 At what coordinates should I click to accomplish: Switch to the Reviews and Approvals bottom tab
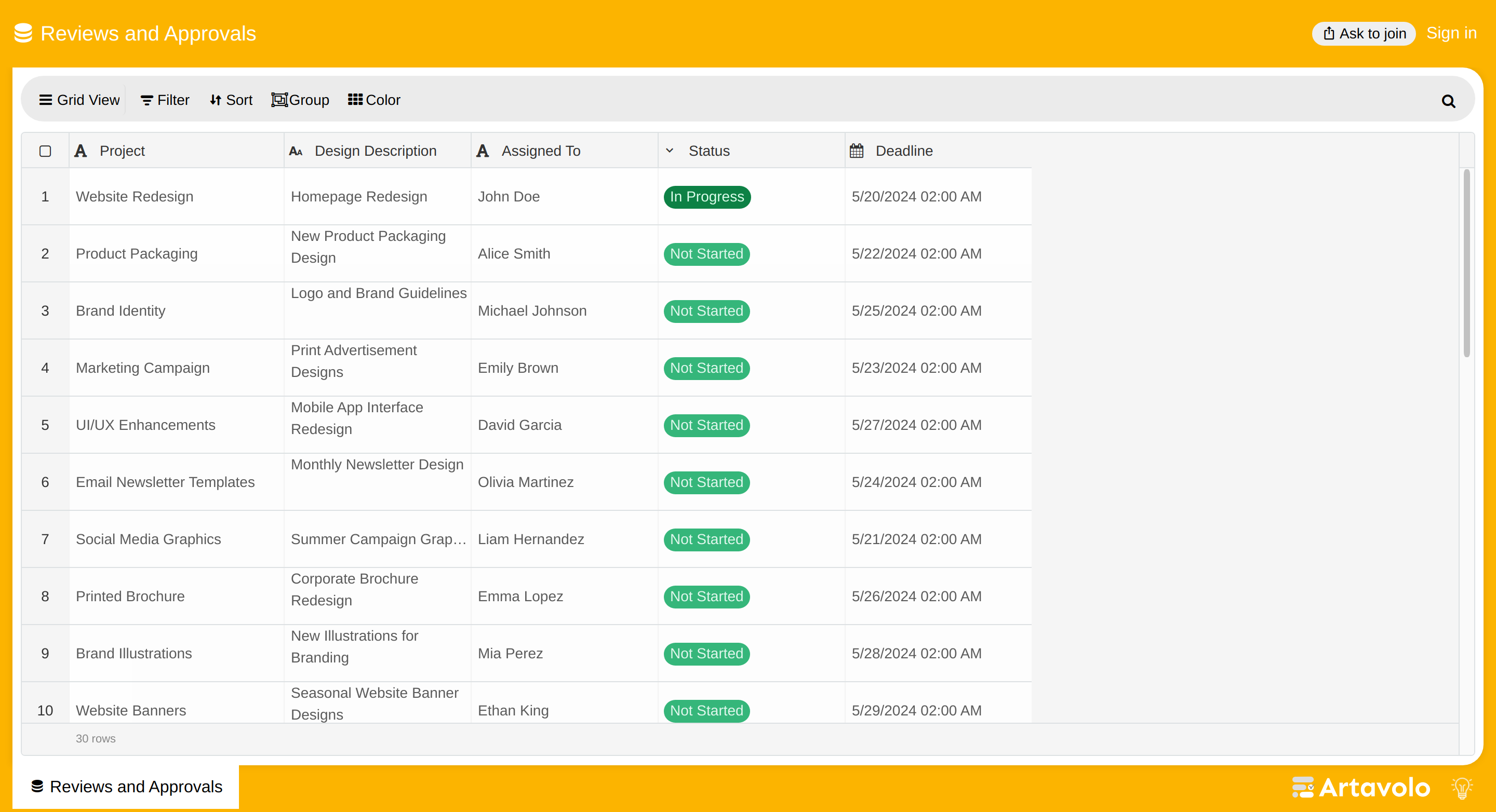click(126, 787)
